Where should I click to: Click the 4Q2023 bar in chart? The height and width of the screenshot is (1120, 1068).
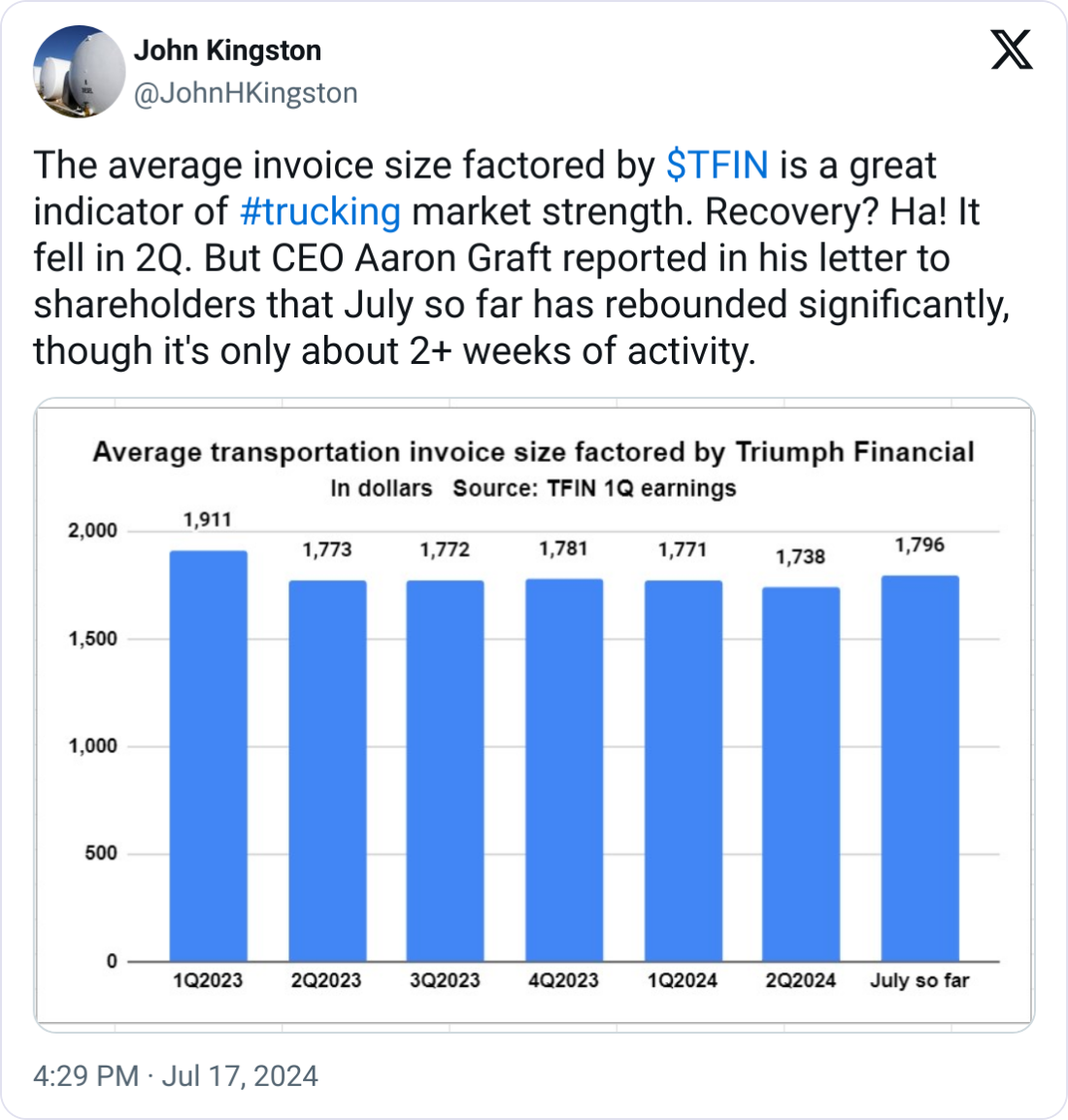(564, 772)
